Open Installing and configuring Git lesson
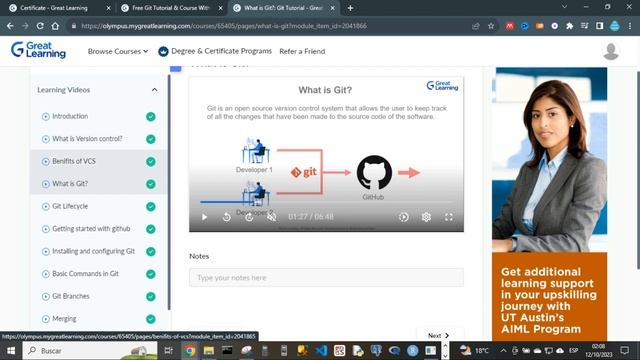The width and height of the screenshot is (640, 360). click(x=93, y=251)
